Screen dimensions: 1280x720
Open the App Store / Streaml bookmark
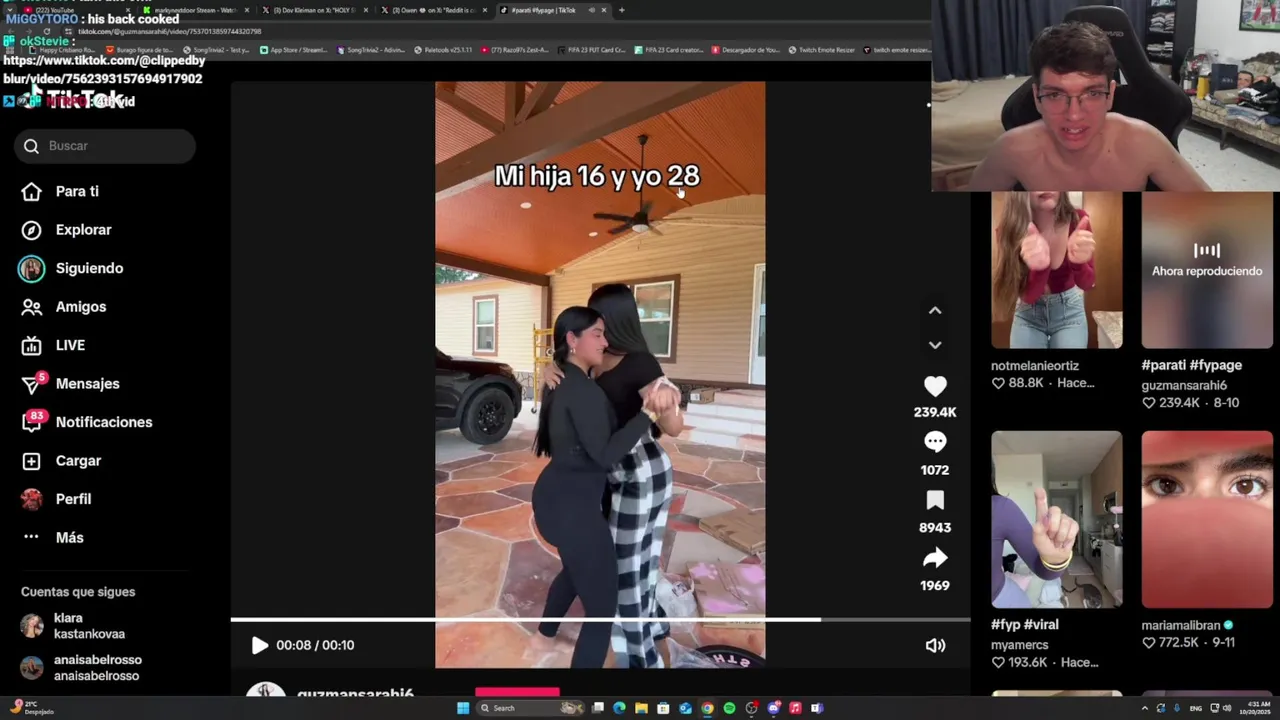(293, 49)
